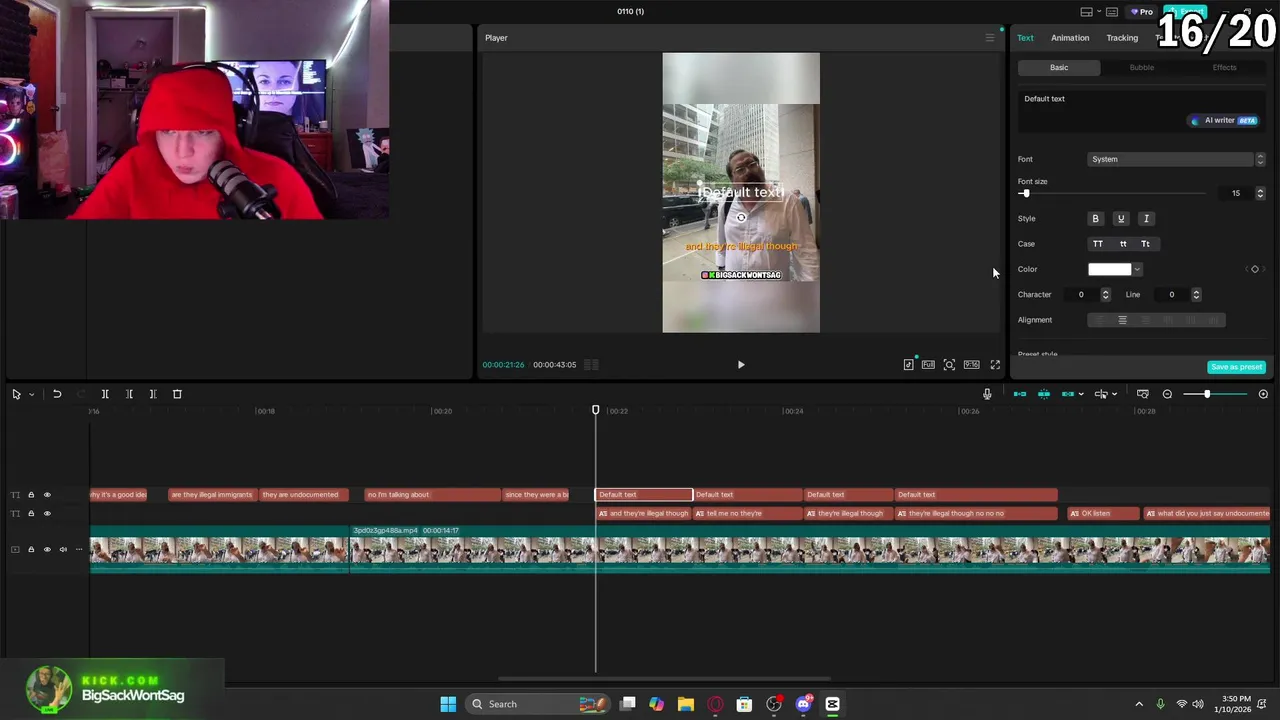Click the Pro badge button in title bar
Screen dimensions: 1280x720
(x=1141, y=12)
